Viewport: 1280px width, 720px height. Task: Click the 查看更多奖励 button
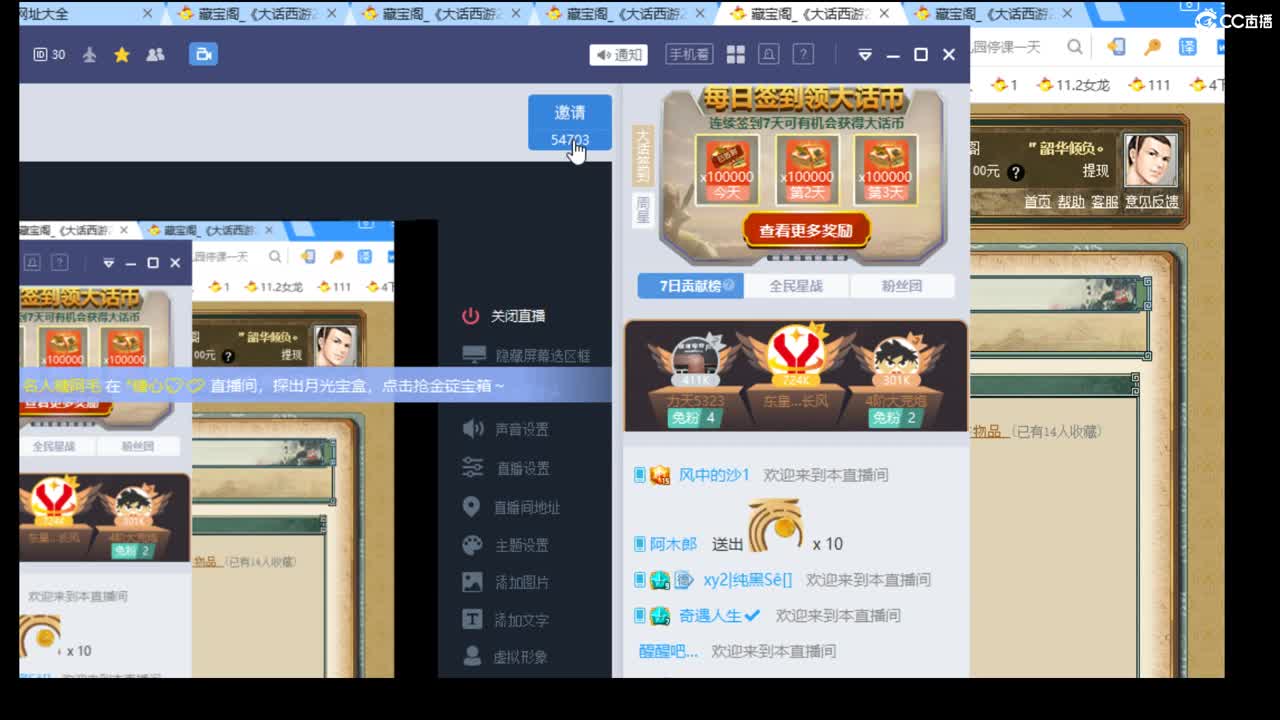[806, 230]
